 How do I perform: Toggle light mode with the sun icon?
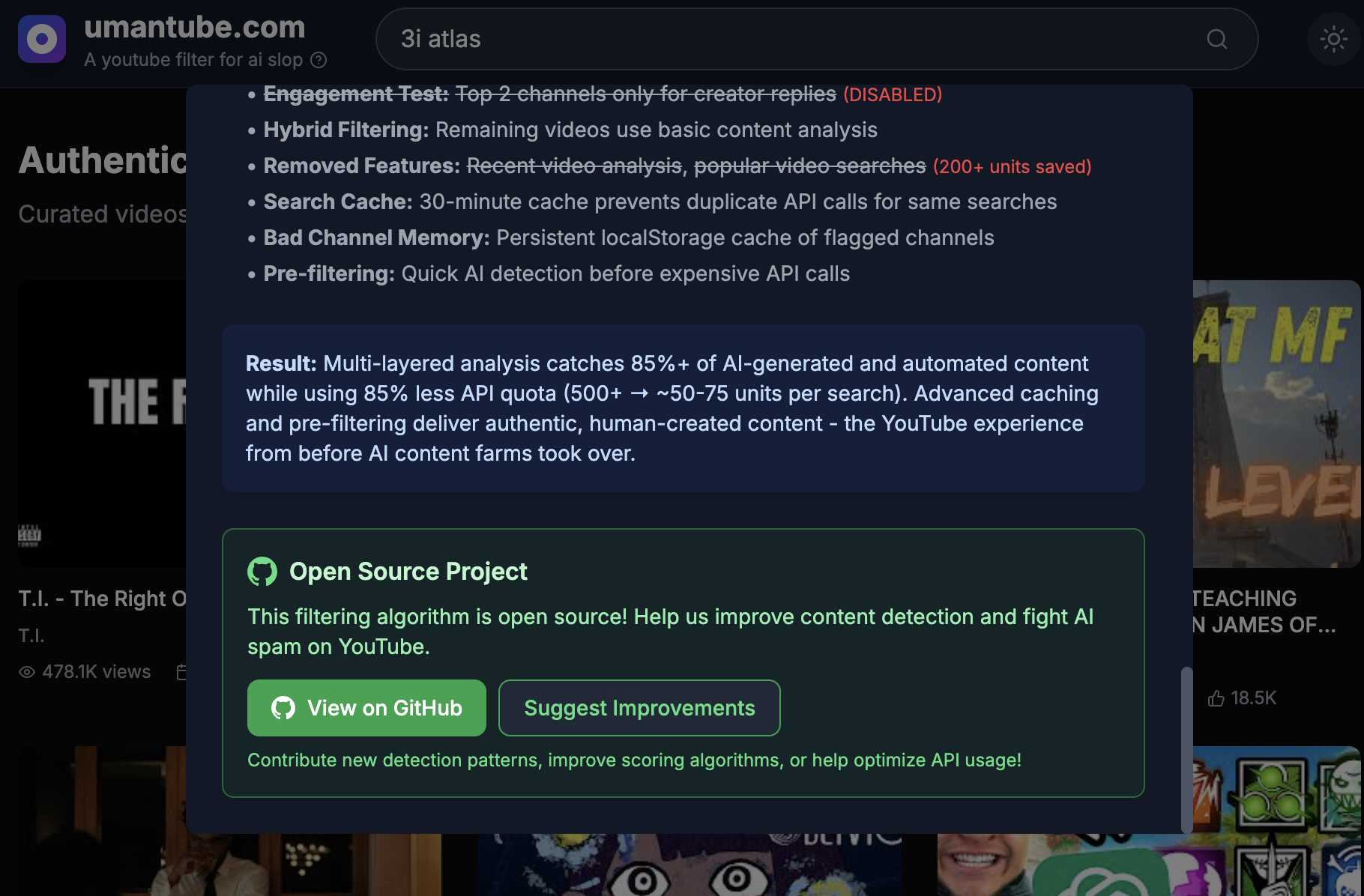(x=1333, y=40)
